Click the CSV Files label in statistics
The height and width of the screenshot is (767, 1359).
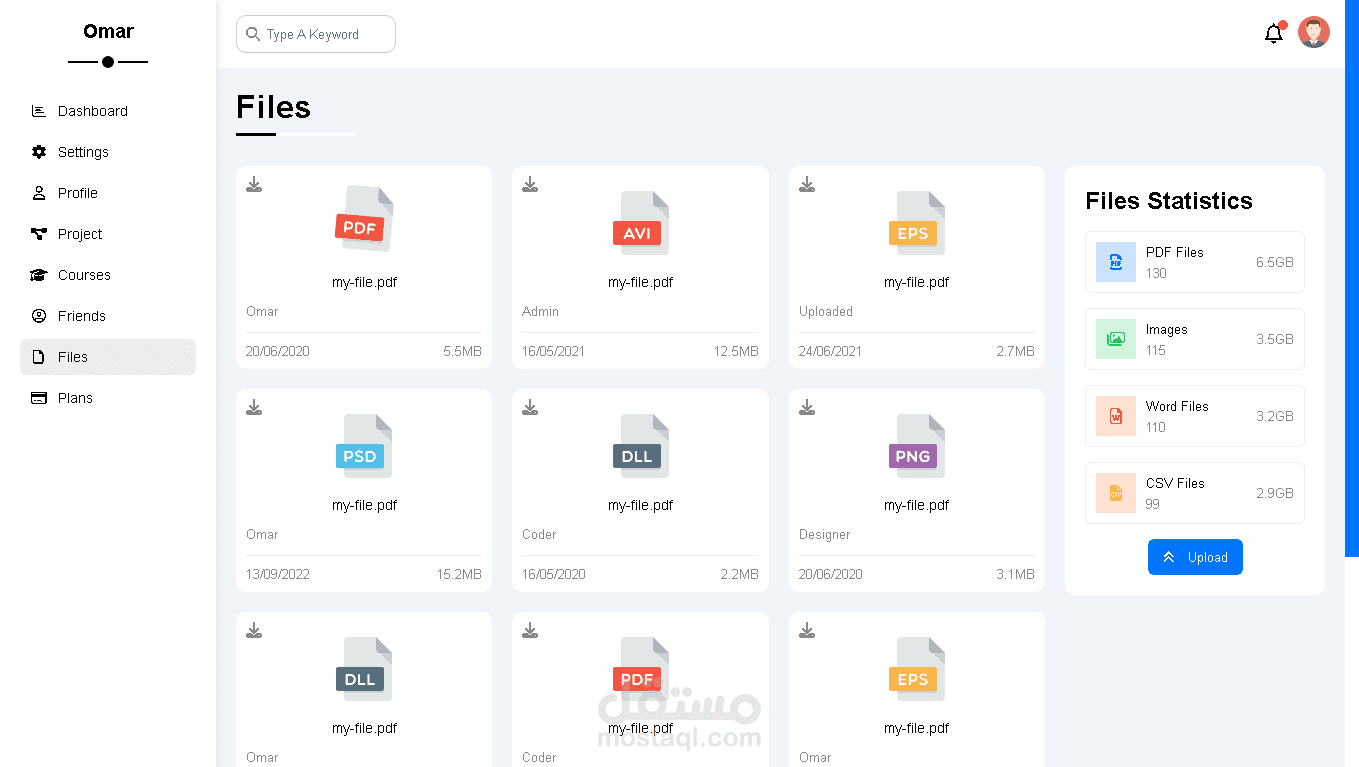[1175, 483]
